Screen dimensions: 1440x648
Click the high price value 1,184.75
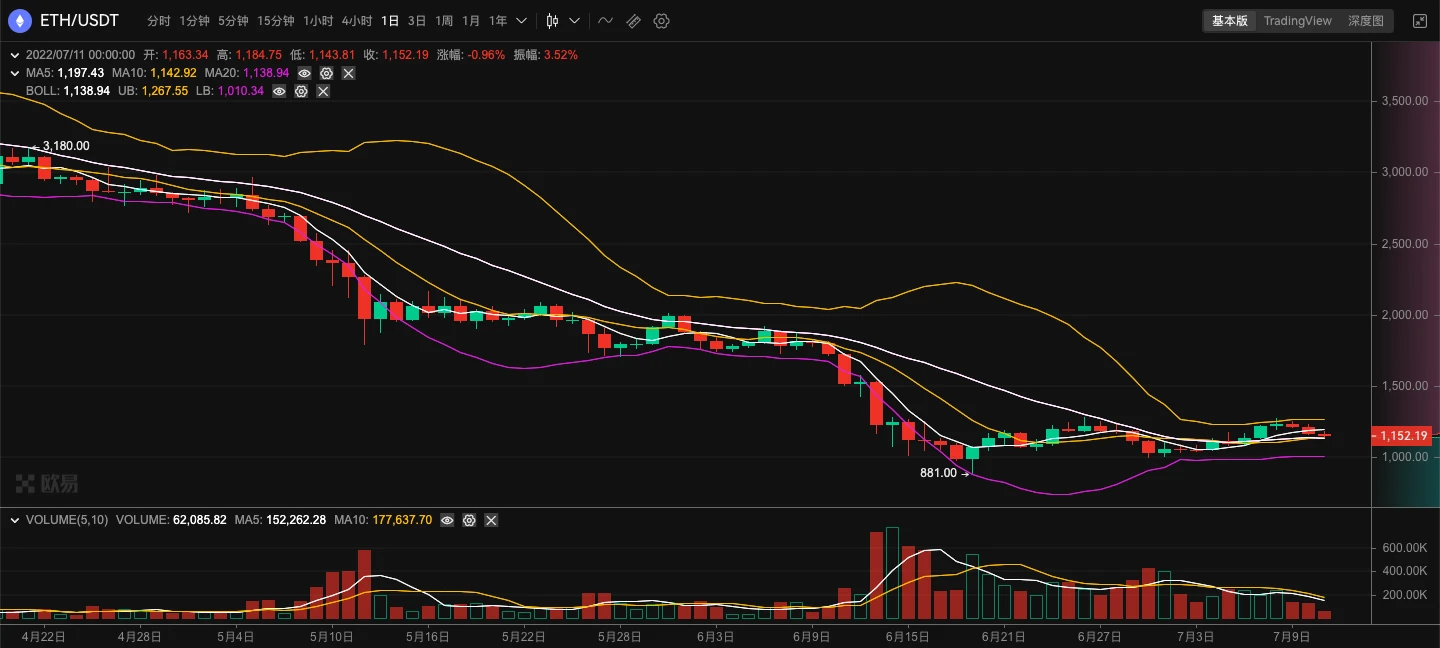(258, 55)
